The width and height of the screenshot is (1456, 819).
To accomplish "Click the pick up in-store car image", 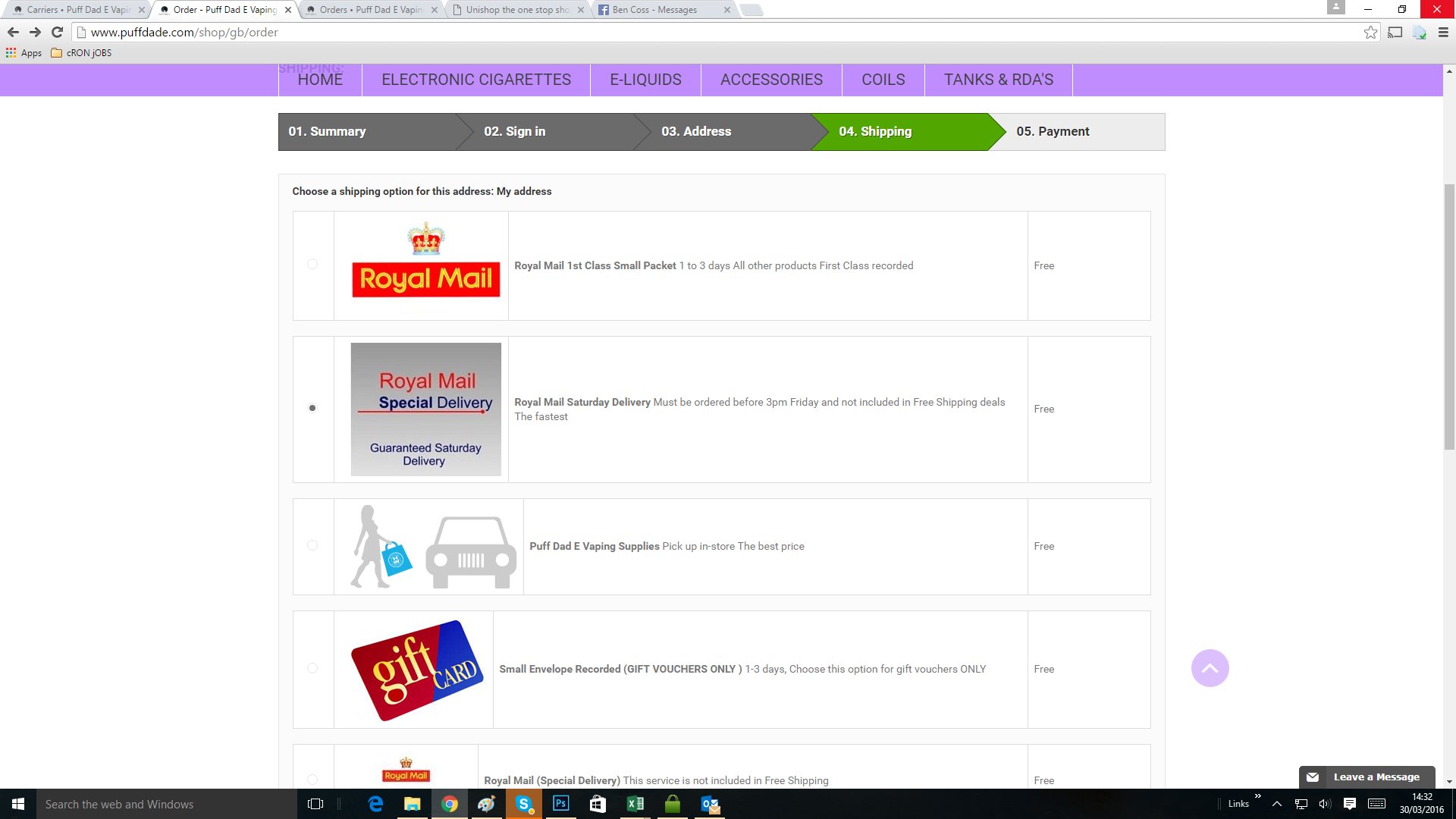I will [x=470, y=552].
